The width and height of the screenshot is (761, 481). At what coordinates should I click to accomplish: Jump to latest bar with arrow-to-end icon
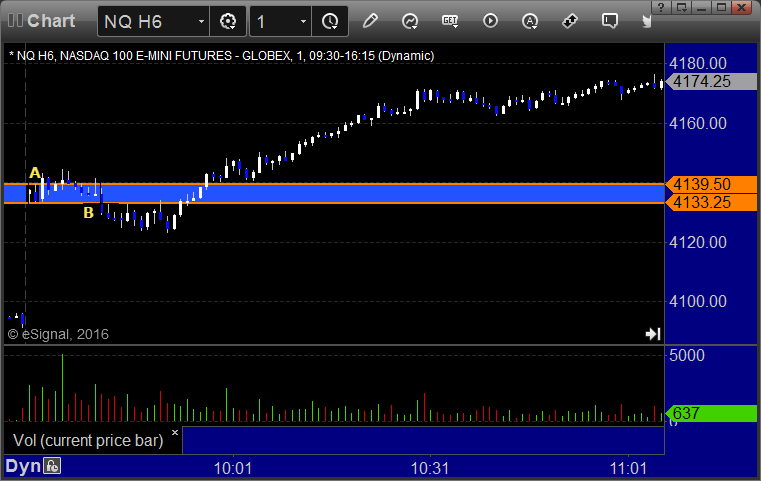tap(653, 333)
